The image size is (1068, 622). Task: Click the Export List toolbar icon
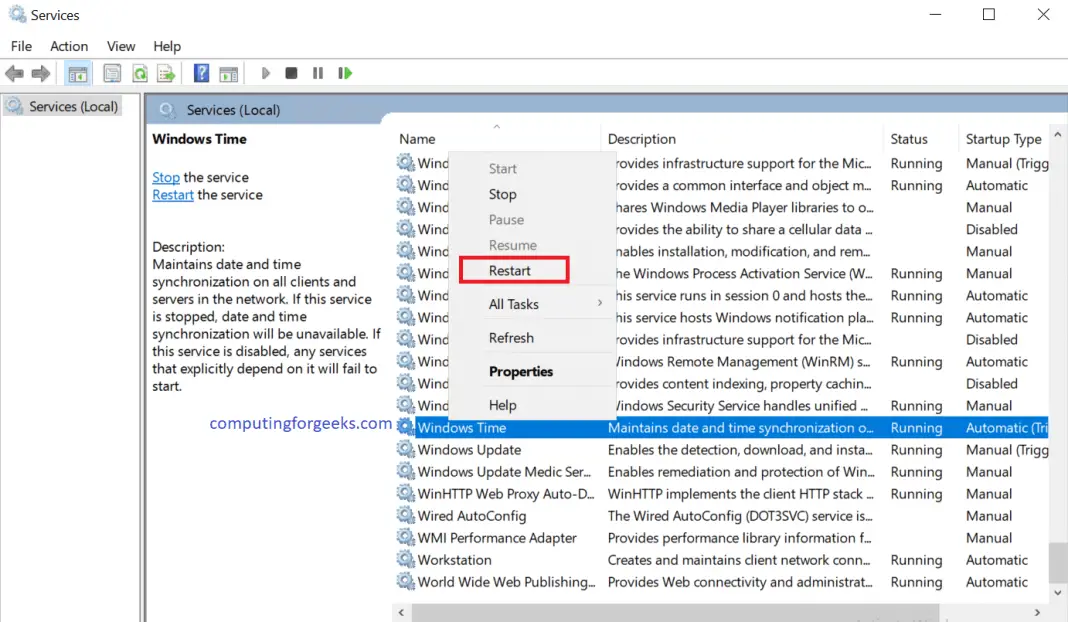pyautogui.click(x=166, y=73)
